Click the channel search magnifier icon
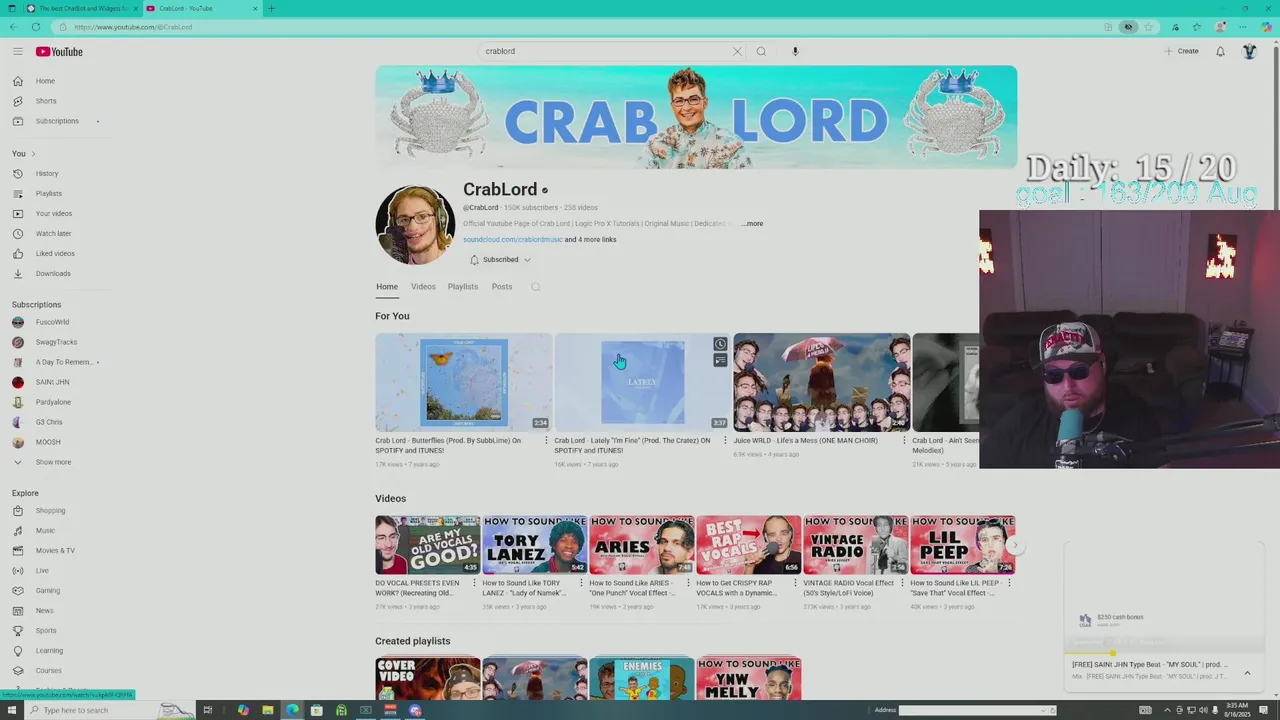1280x720 pixels. click(536, 287)
